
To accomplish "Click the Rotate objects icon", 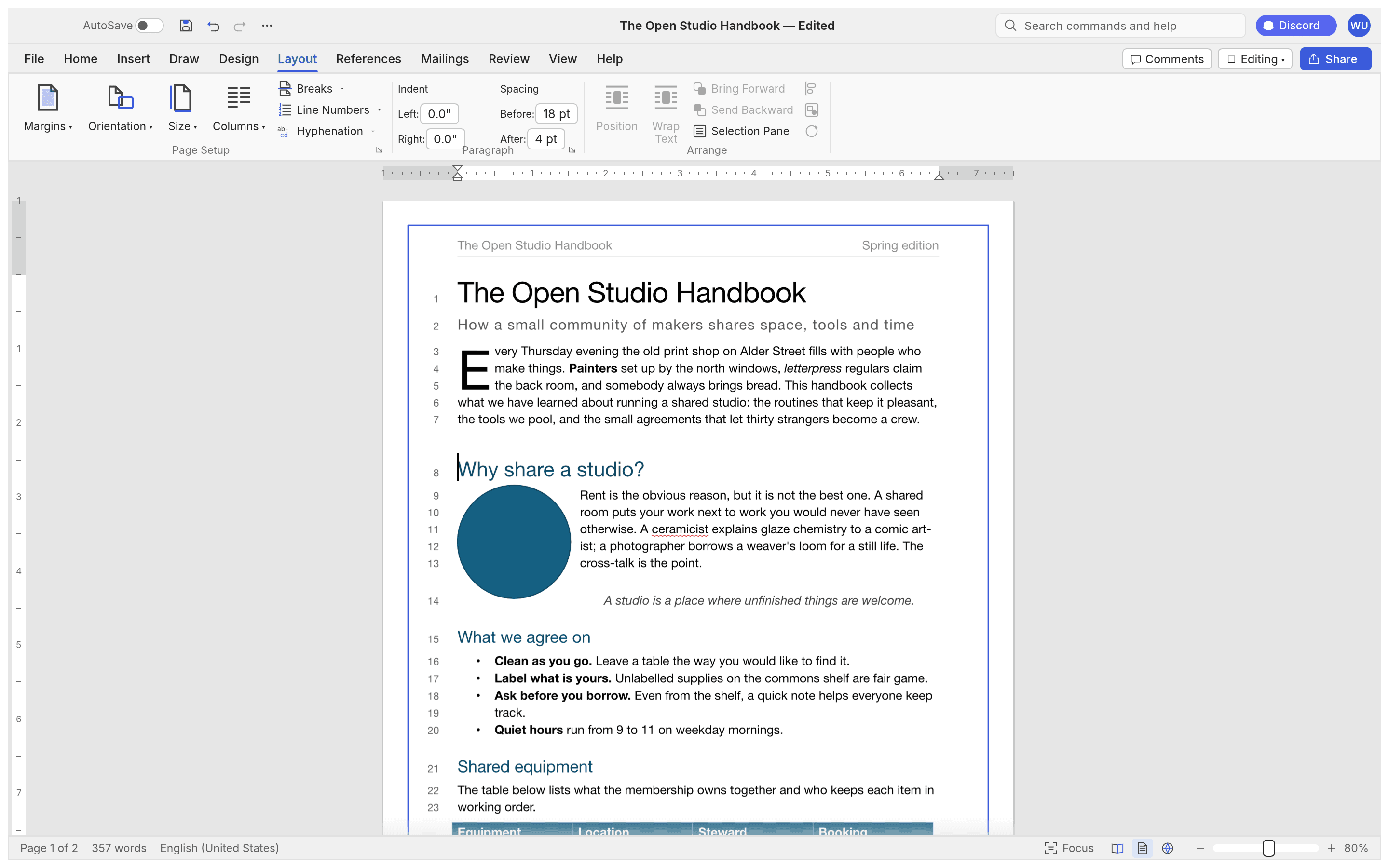I will 811,131.
